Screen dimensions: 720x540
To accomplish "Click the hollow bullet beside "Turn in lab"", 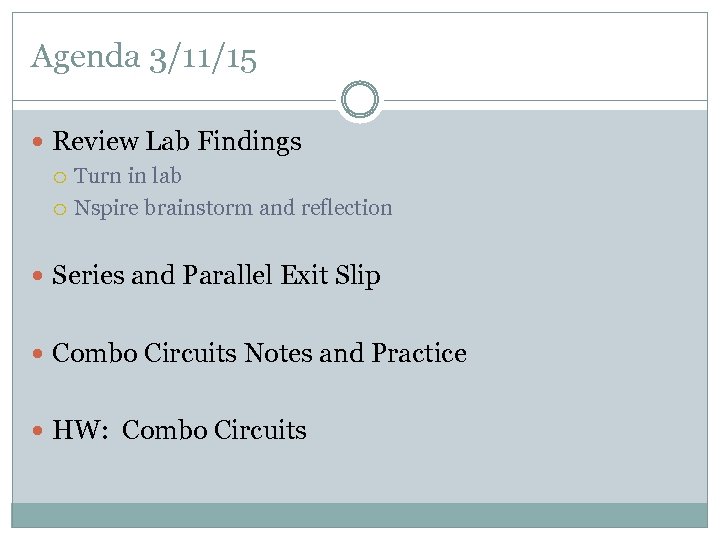I will [x=62, y=177].
